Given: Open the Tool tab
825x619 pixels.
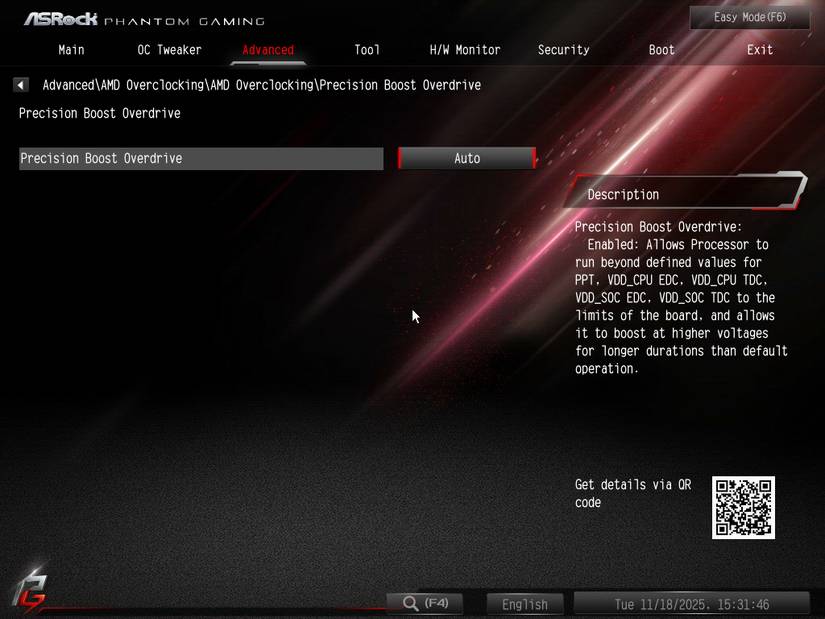Looking at the screenshot, I should point(367,50).
